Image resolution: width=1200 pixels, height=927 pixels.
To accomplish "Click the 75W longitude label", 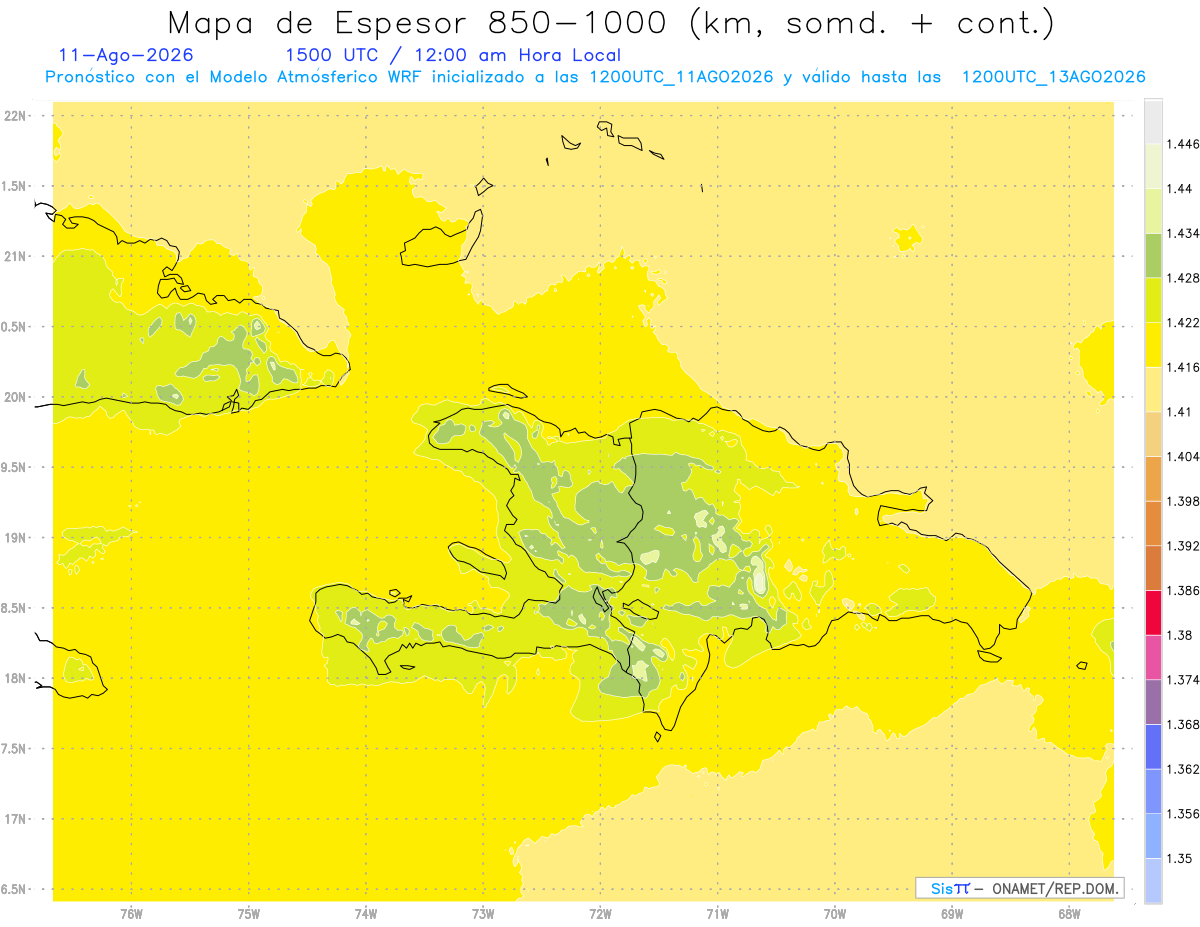I will (248, 915).
